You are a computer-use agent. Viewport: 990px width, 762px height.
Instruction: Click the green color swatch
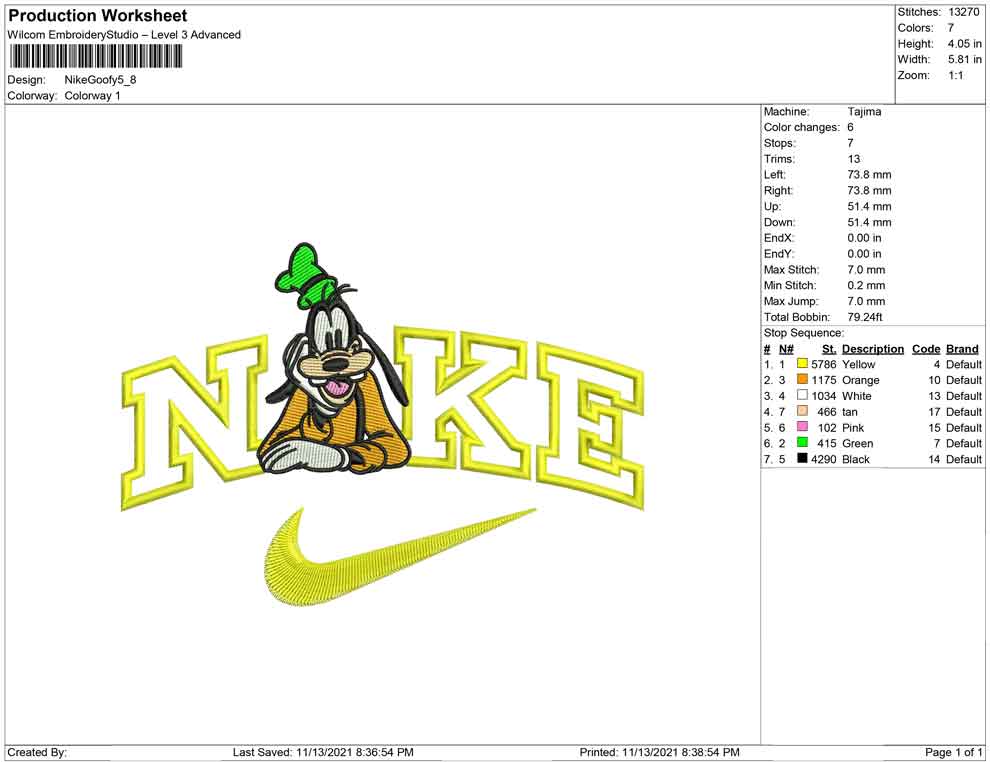tap(802, 443)
